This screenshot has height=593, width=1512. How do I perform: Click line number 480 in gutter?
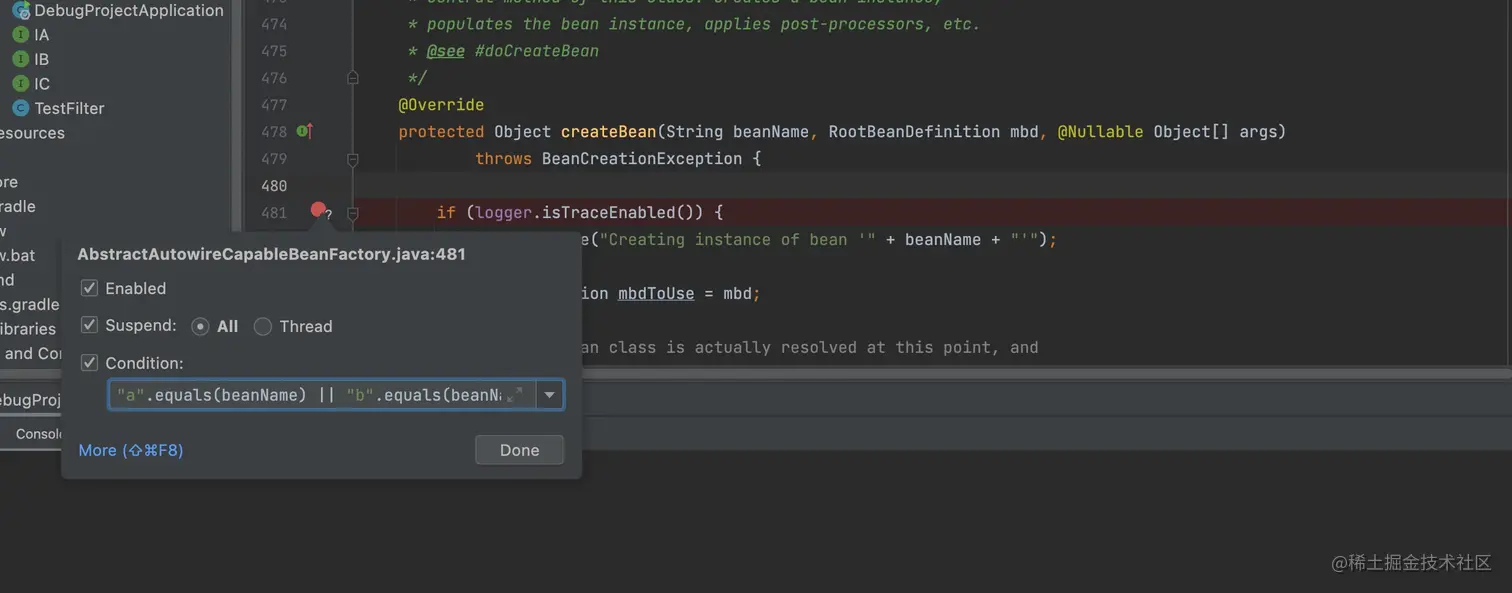(274, 186)
